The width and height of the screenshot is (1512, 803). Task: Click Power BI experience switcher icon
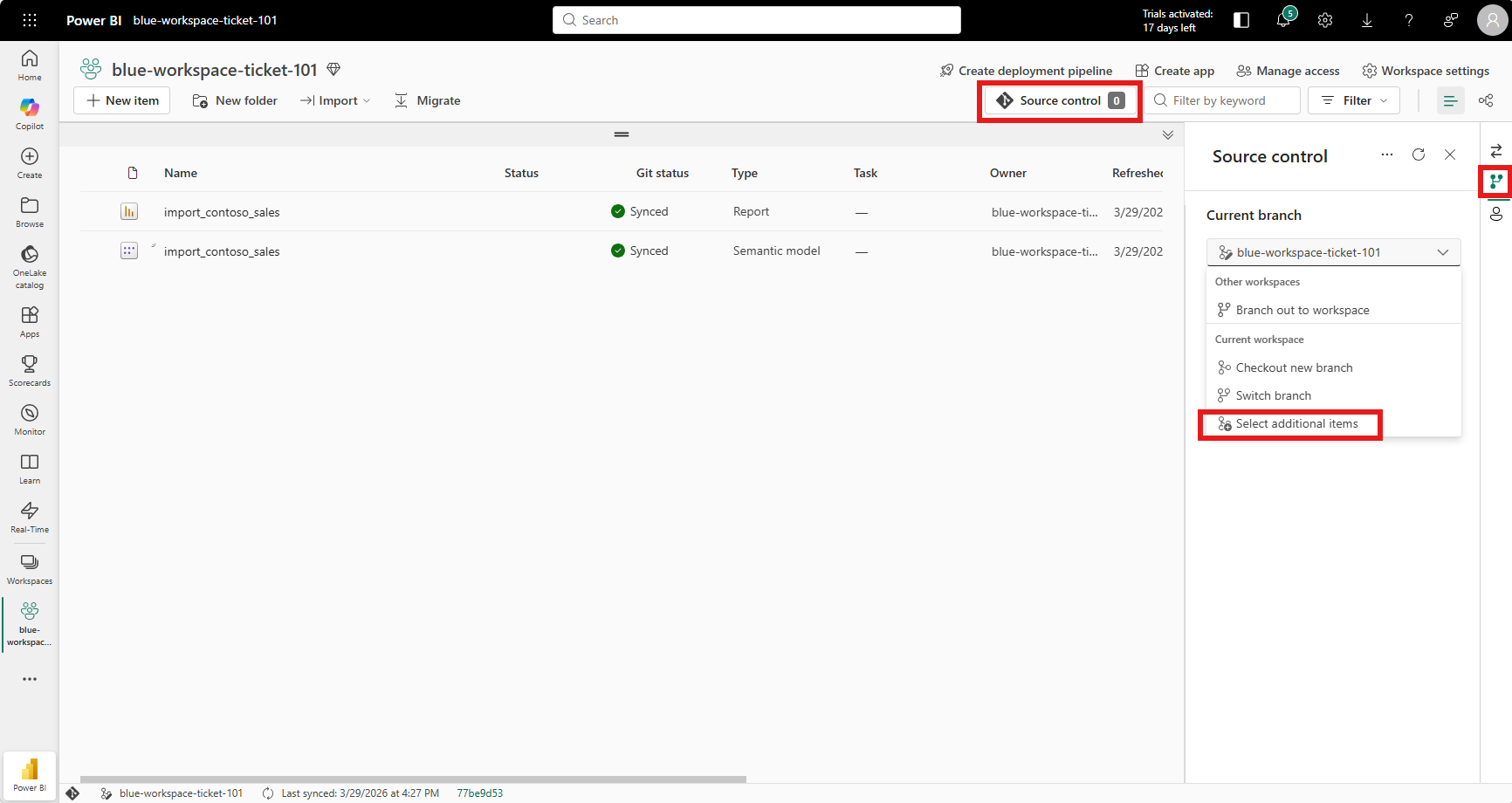[x=30, y=774]
